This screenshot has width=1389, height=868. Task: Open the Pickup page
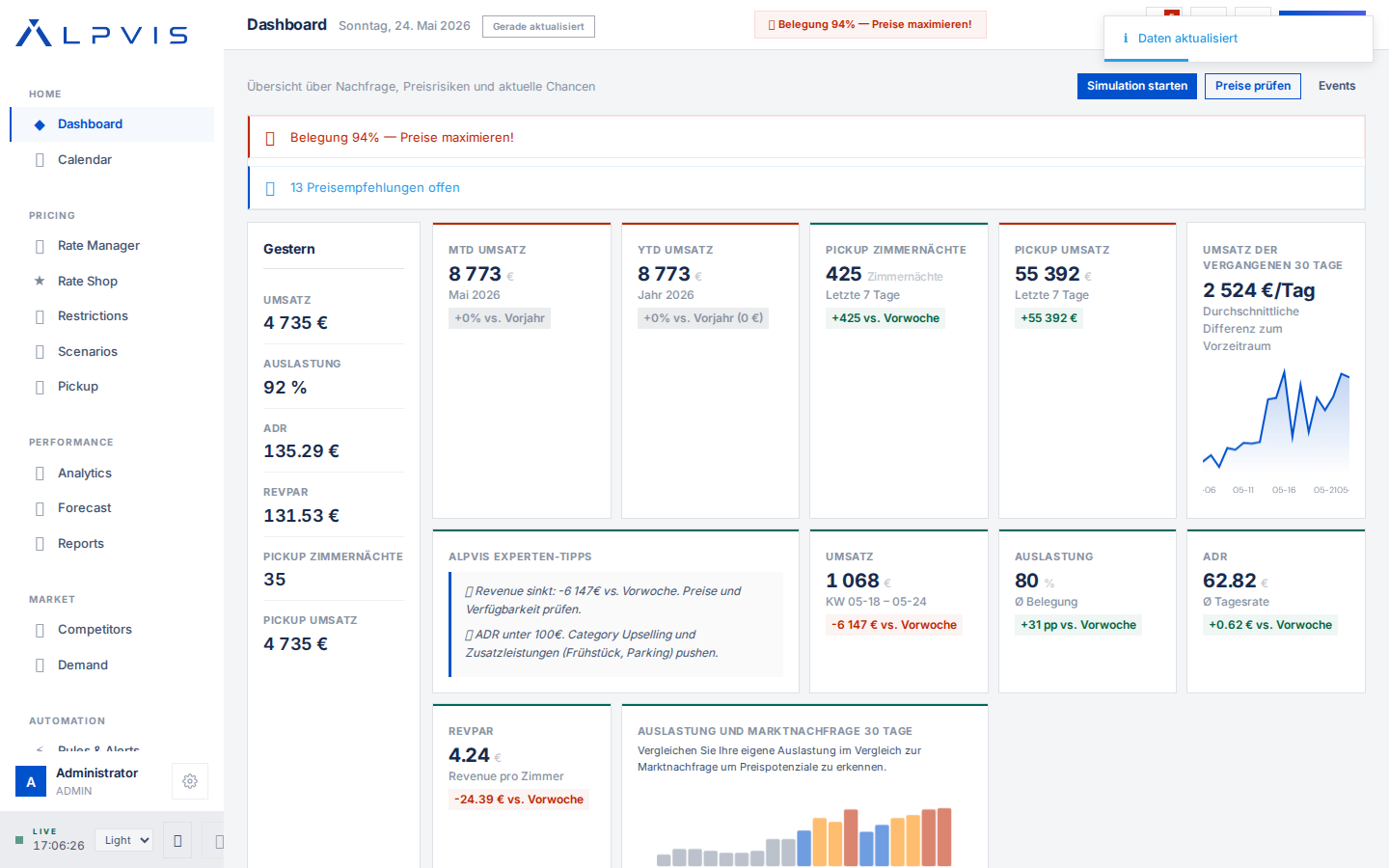tap(113, 387)
